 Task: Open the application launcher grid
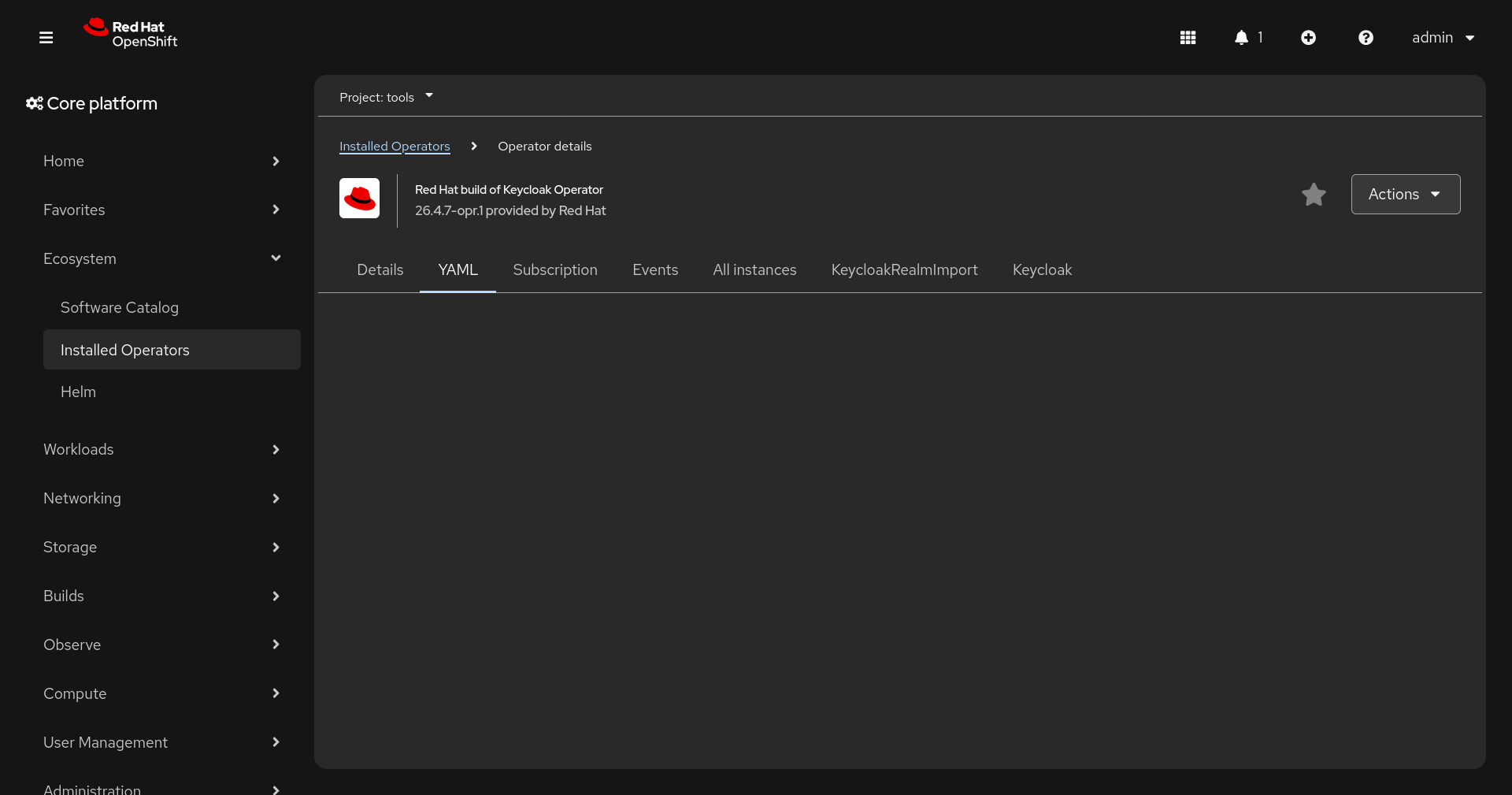point(1188,38)
